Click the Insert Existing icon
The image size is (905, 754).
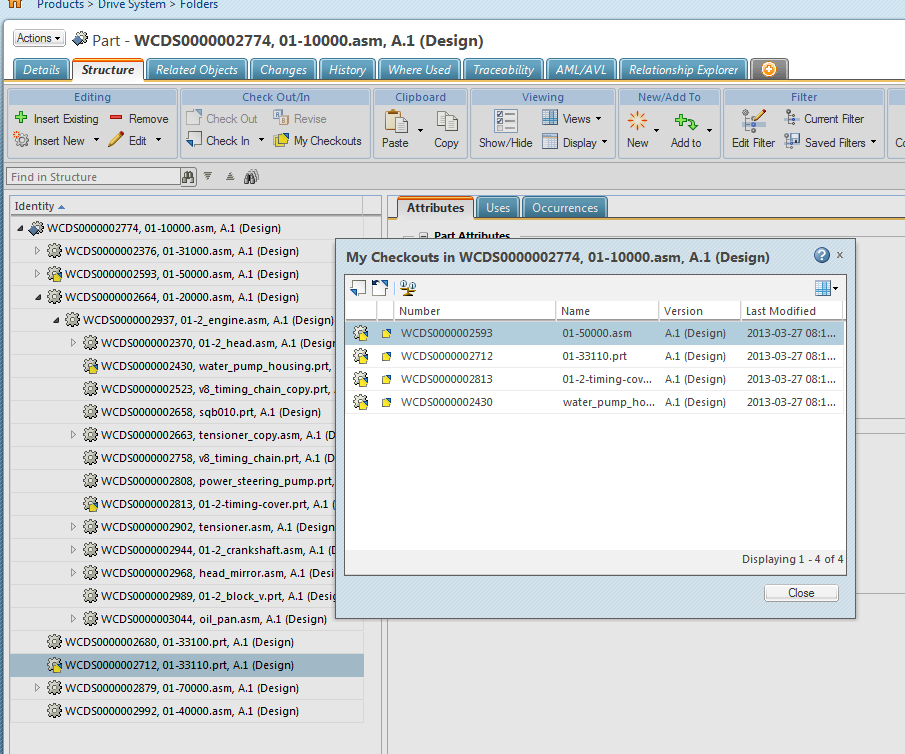click(21, 118)
